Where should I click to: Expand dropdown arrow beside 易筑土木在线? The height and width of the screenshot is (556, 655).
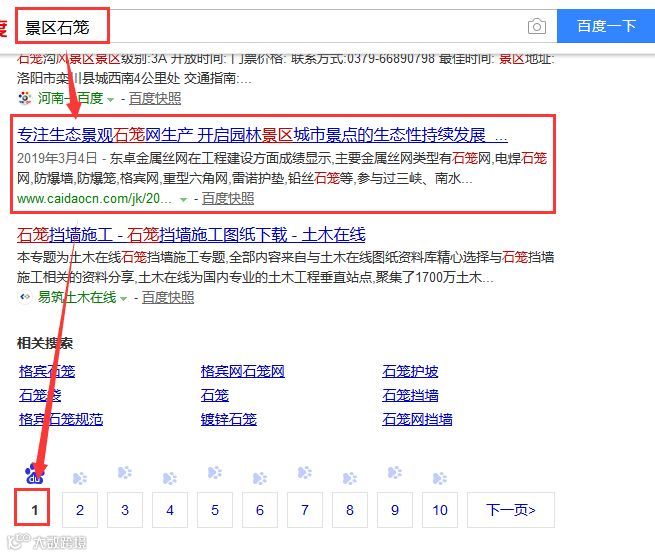(124, 299)
